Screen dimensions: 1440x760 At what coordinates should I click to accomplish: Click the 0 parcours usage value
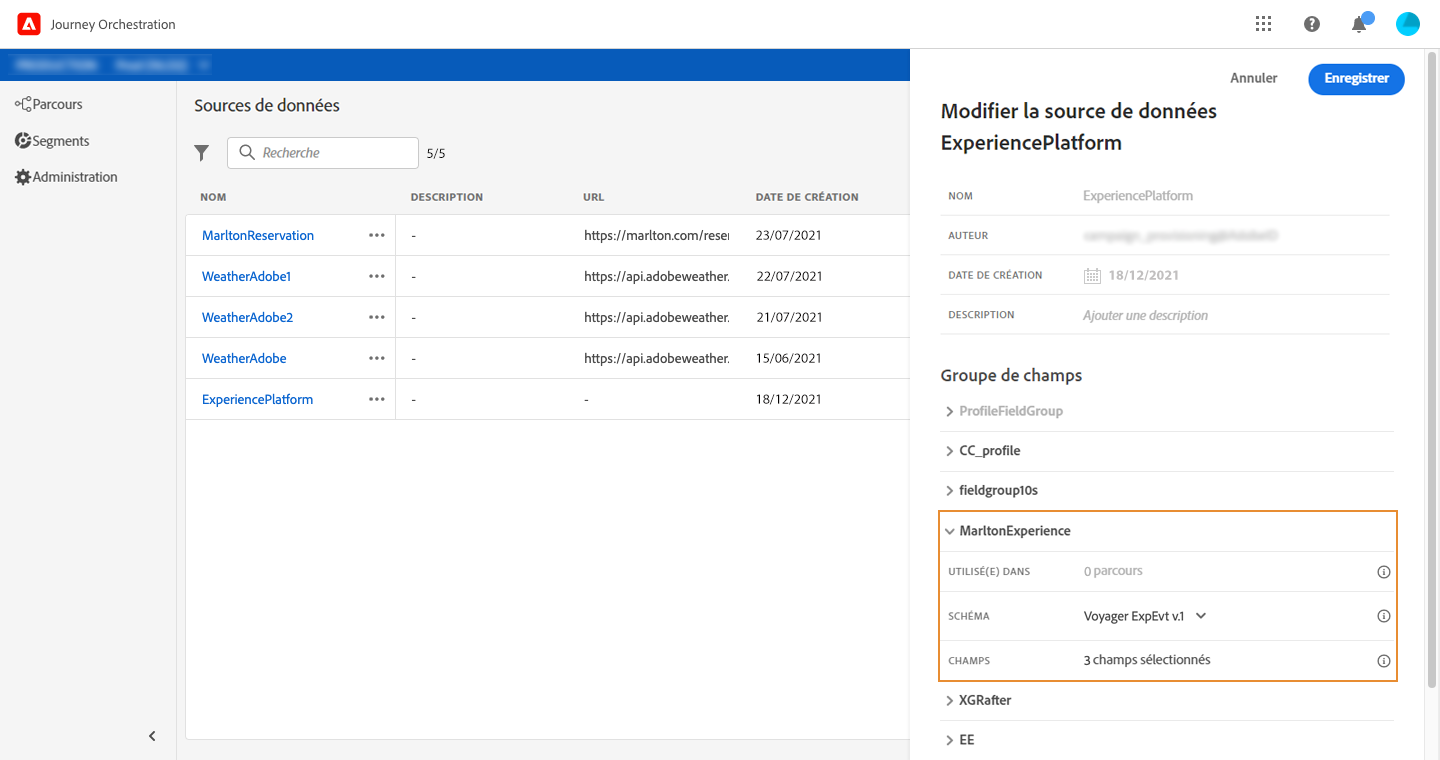coord(1113,571)
